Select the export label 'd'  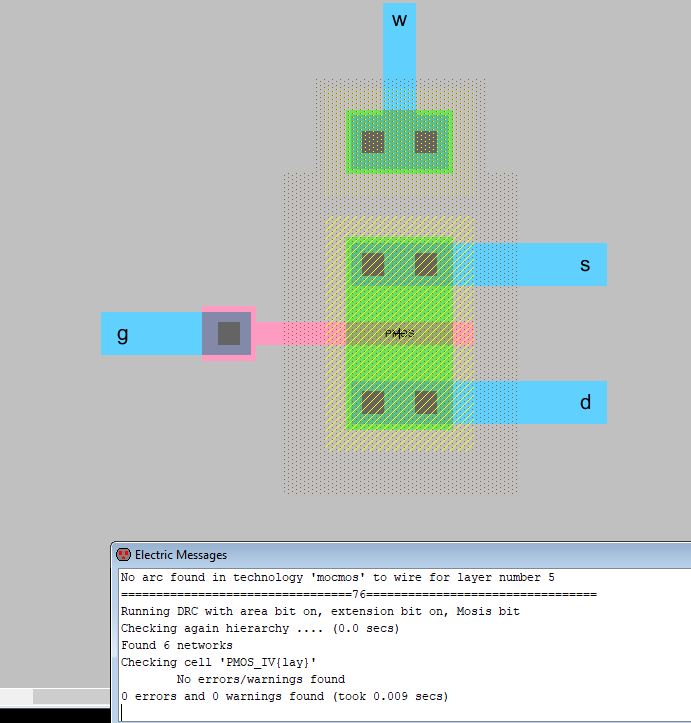click(585, 403)
